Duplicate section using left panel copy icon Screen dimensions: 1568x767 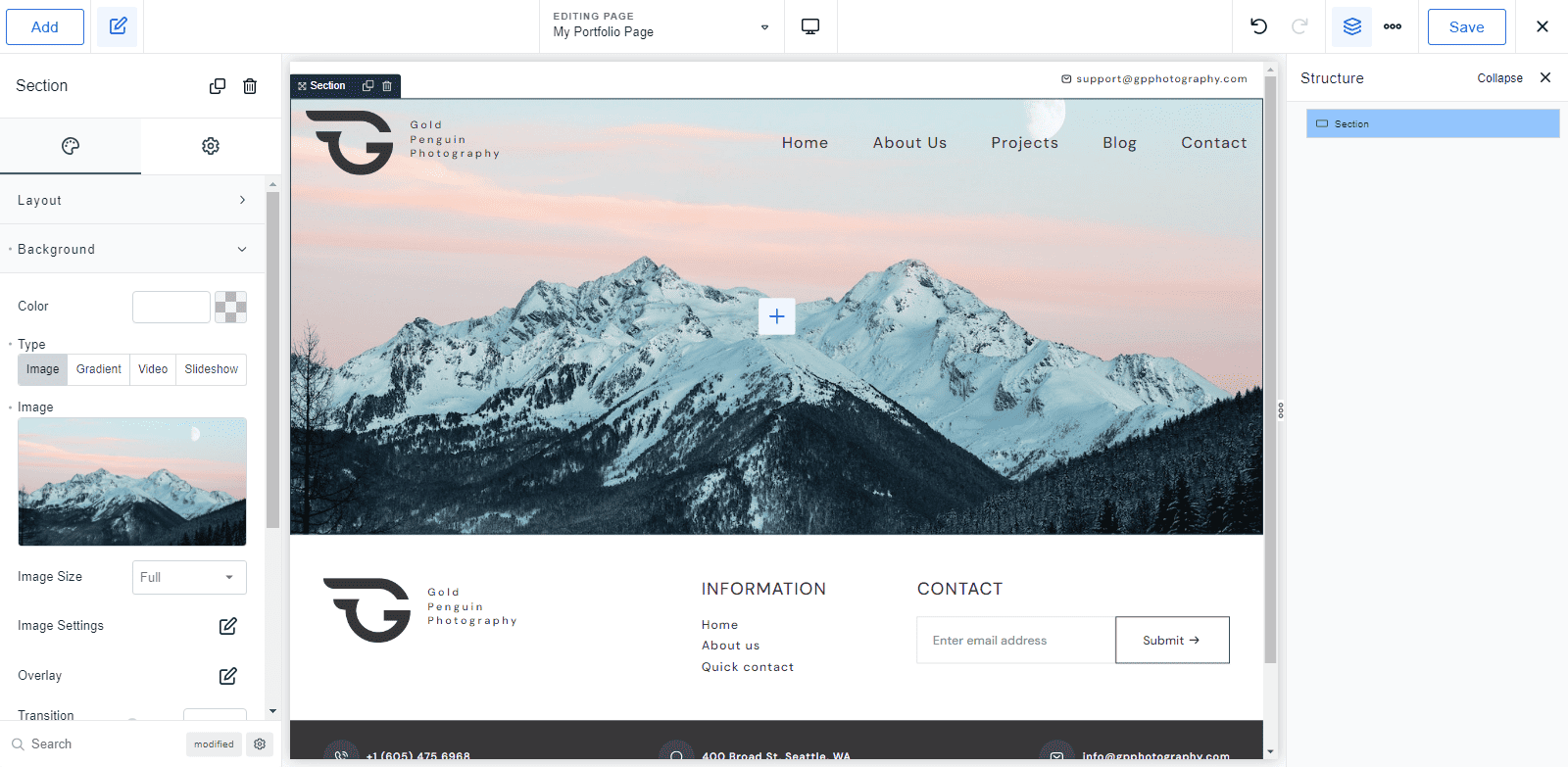click(x=218, y=86)
